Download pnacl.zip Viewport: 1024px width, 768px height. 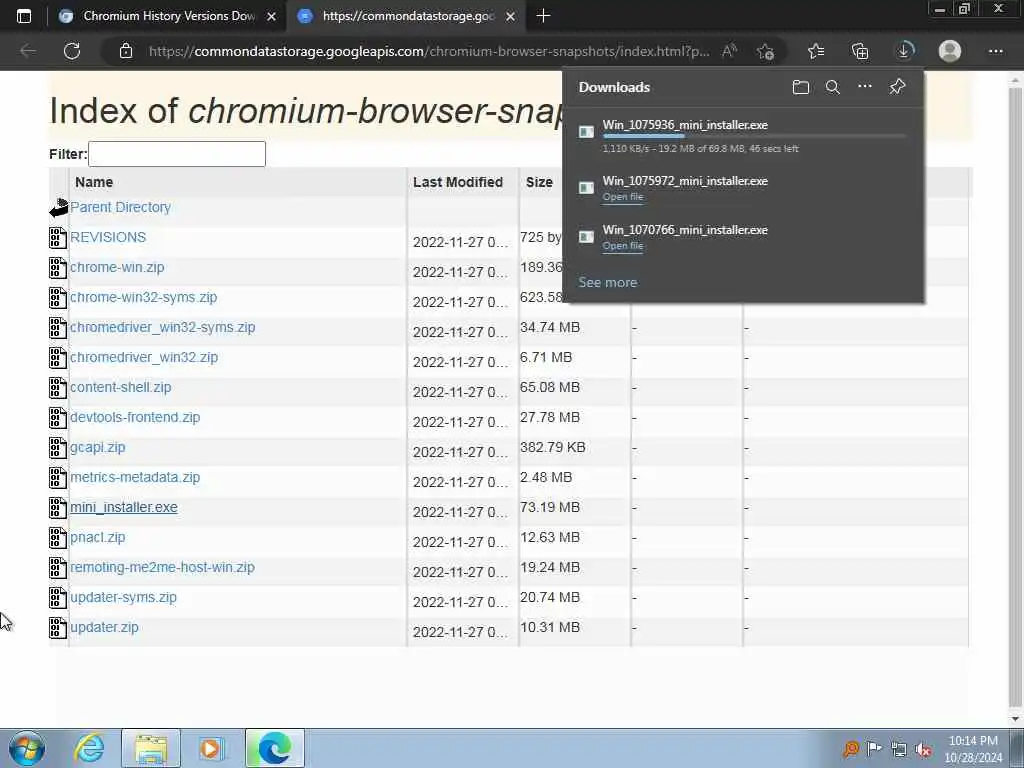(97, 537)
